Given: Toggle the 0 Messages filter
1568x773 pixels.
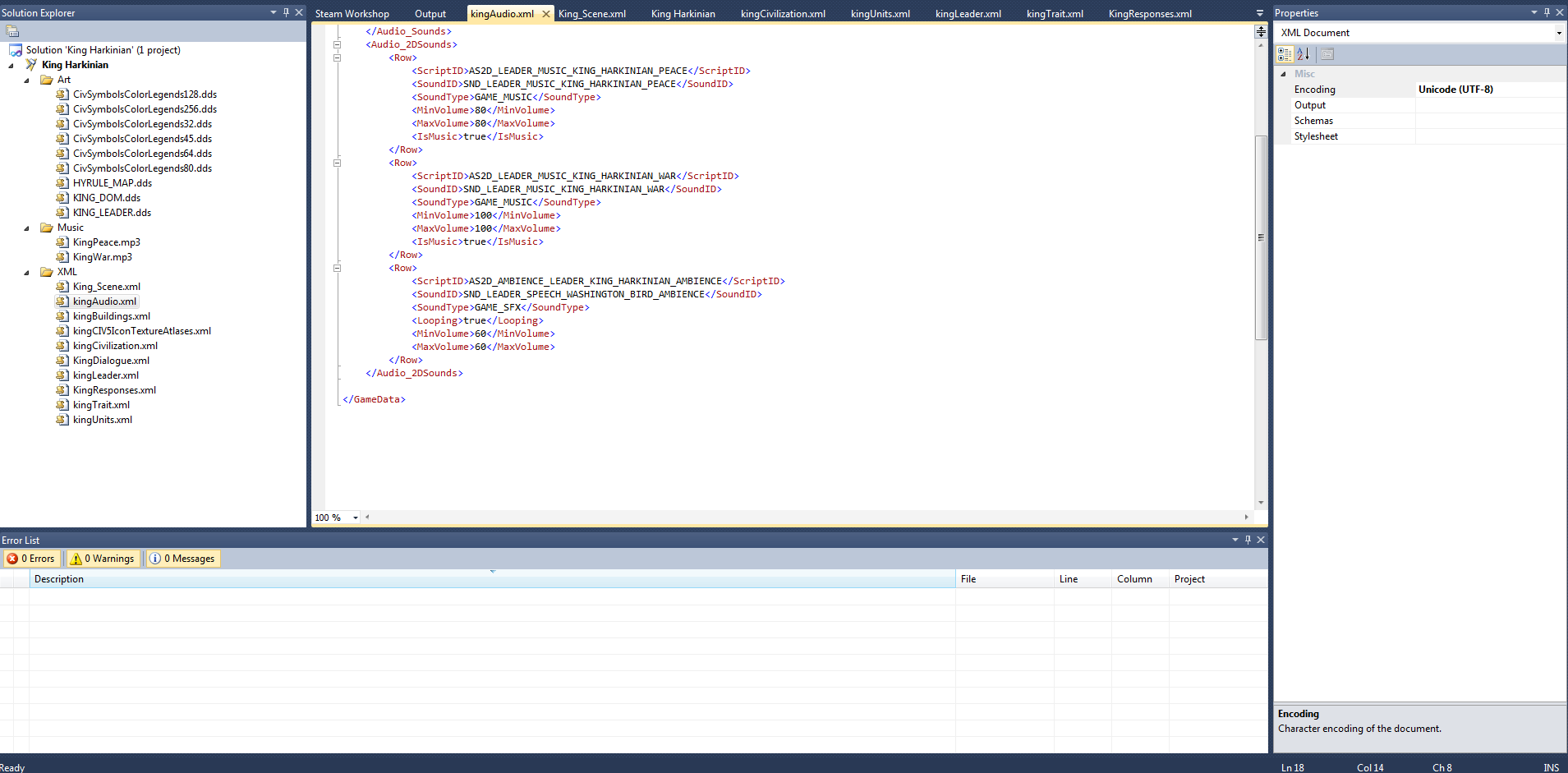Looking at the screenshot, I should click(182, 559).
